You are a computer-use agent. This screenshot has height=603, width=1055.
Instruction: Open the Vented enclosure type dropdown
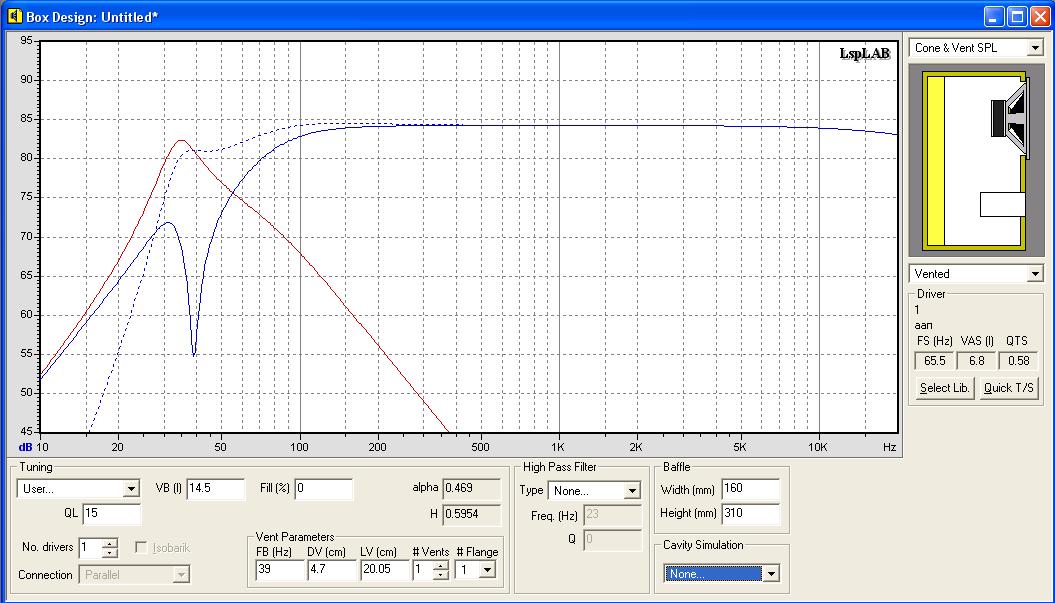click(x=1035, y=274)
